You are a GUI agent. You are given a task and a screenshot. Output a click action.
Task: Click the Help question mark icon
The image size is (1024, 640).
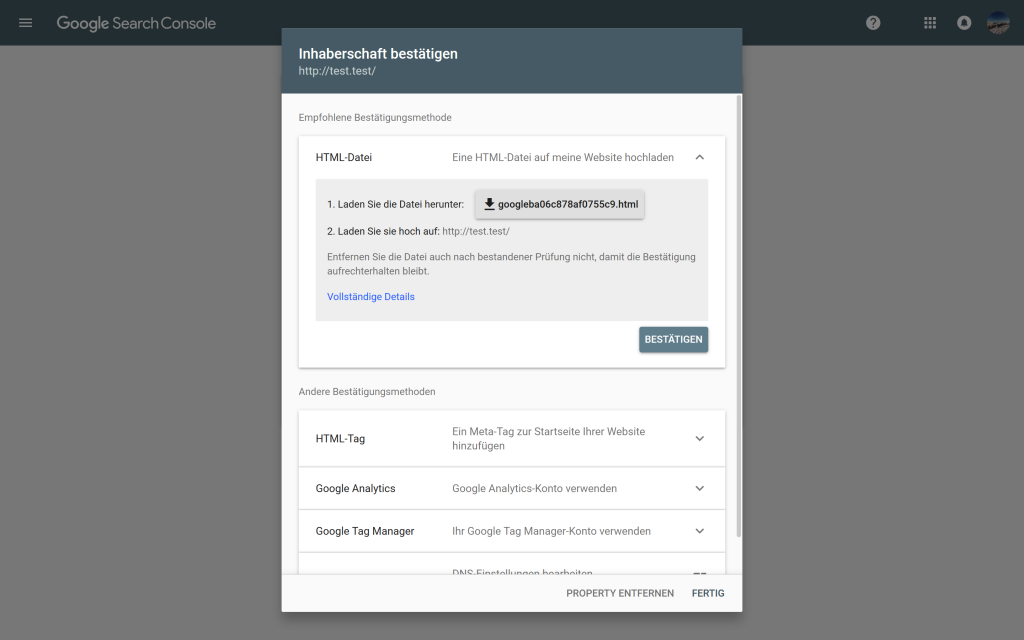872,22
